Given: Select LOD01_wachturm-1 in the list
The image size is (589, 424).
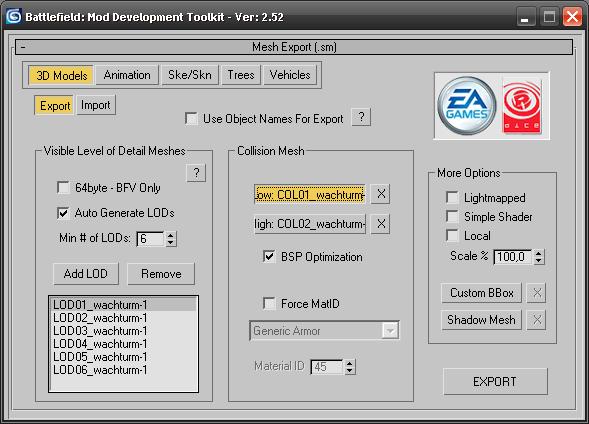Looking at the screenshot, I should point(123,305).
